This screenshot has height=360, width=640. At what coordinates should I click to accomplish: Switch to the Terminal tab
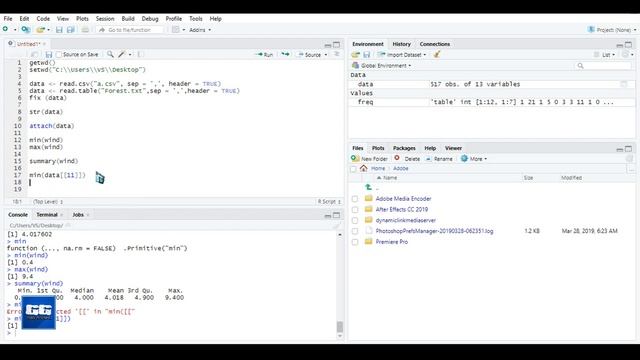[x=47, y=215]
